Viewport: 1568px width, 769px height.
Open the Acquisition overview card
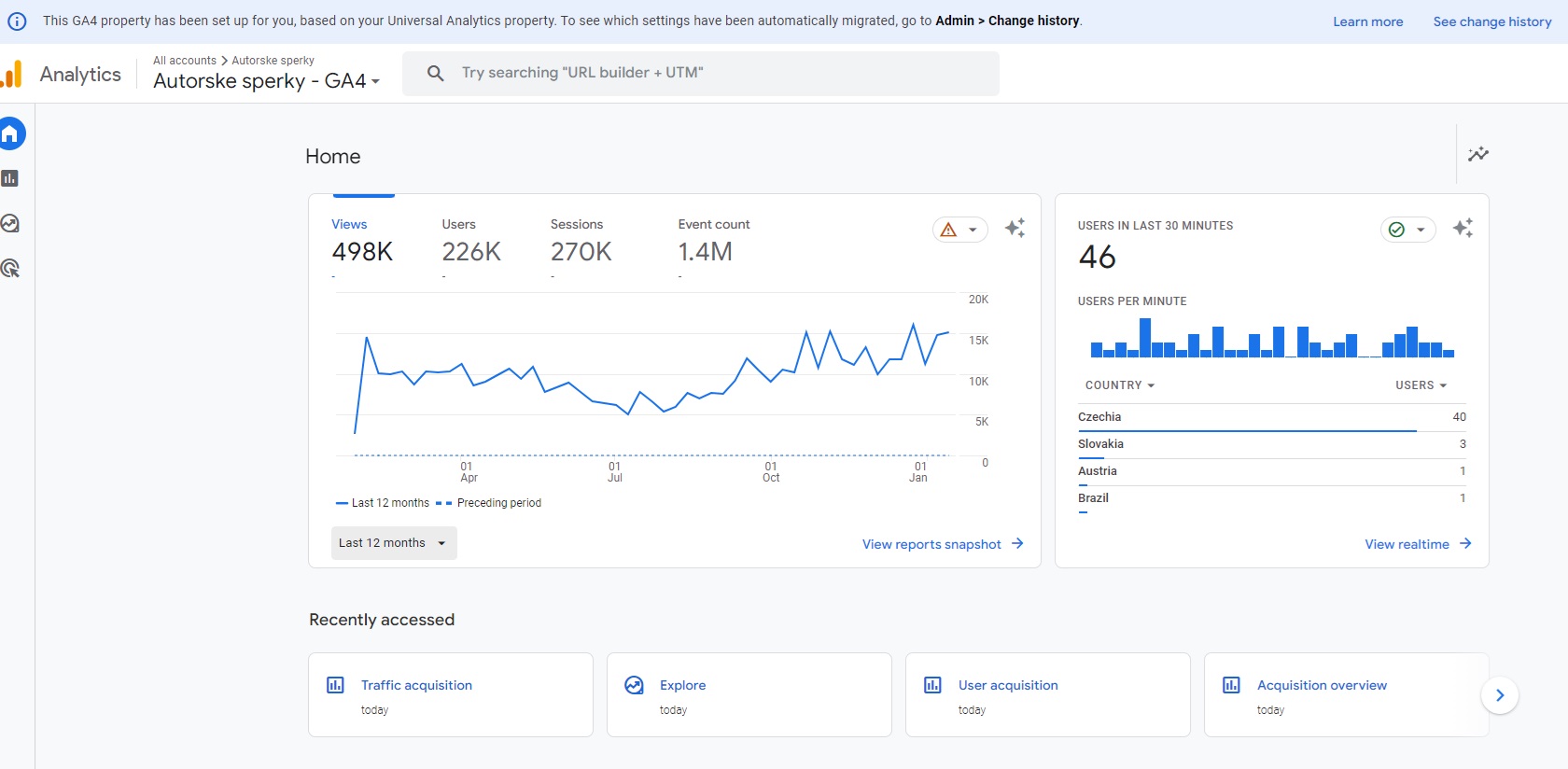pos(1347,694)
